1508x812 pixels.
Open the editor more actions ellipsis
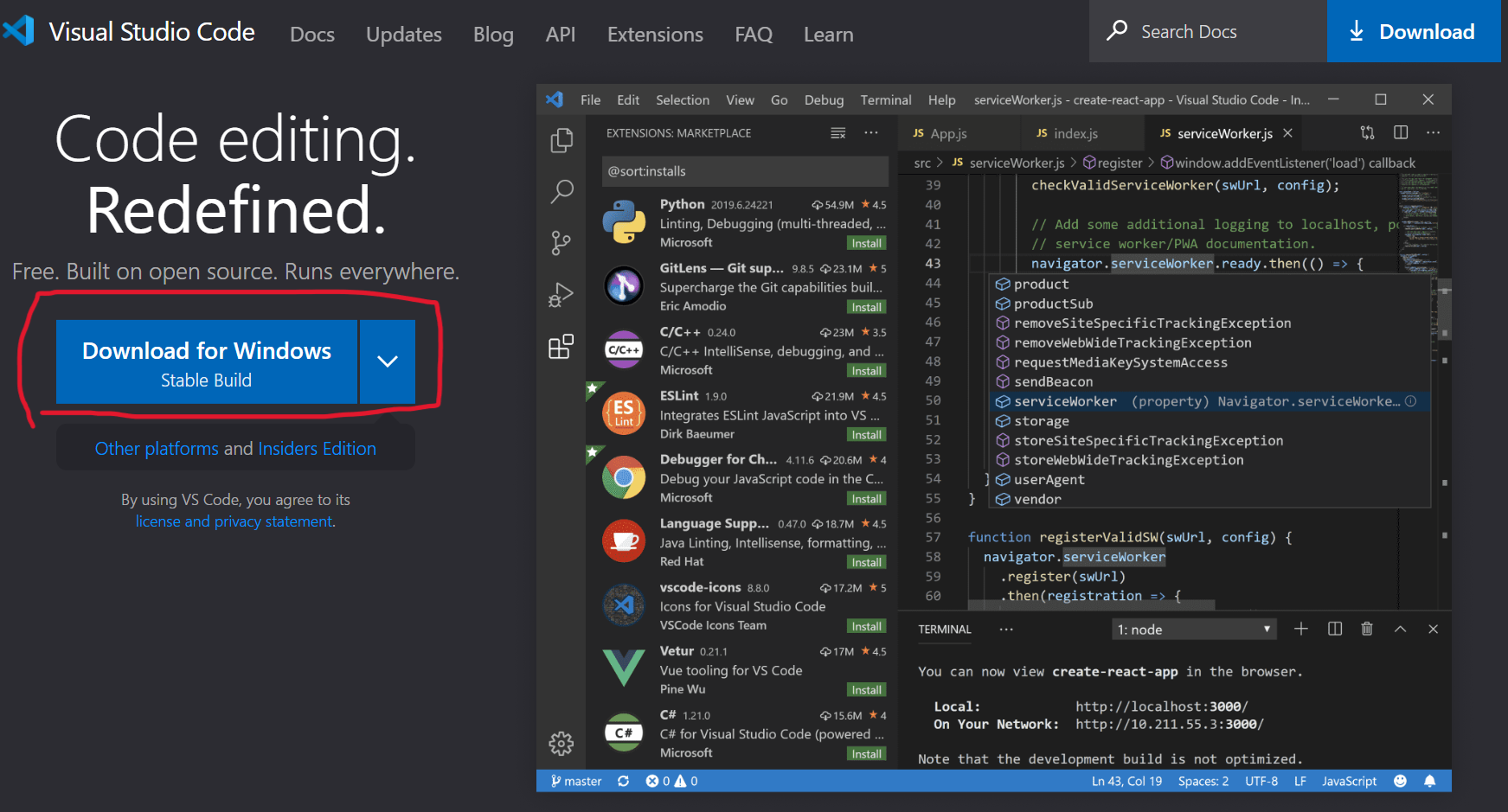[1434, 132]
